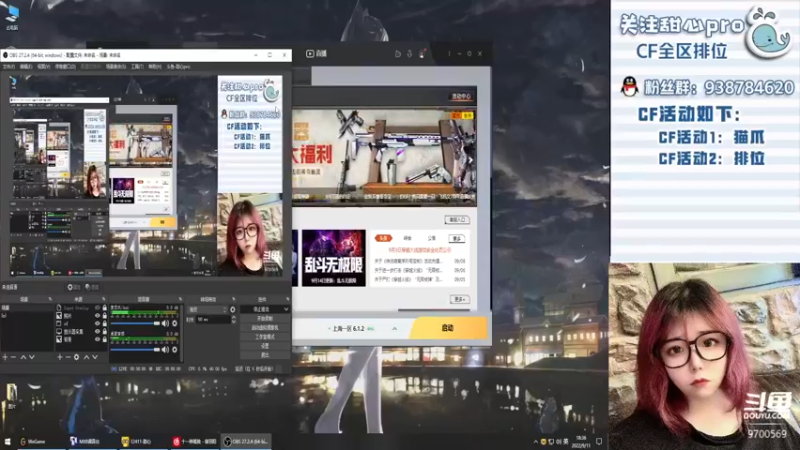Open source properties gear in sources toolbar

click(77, 357)
